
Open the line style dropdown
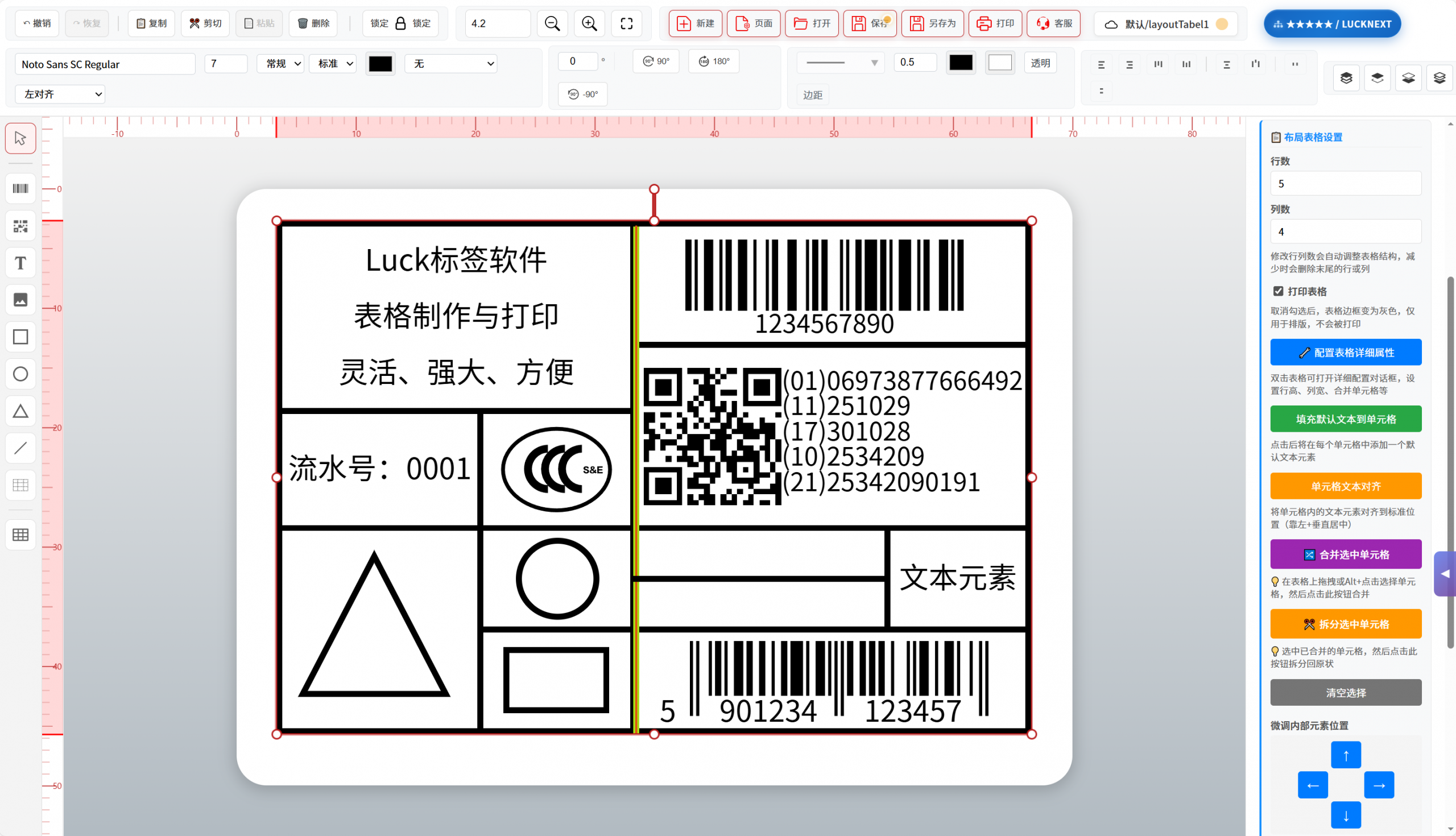click(x=840, y=62)
